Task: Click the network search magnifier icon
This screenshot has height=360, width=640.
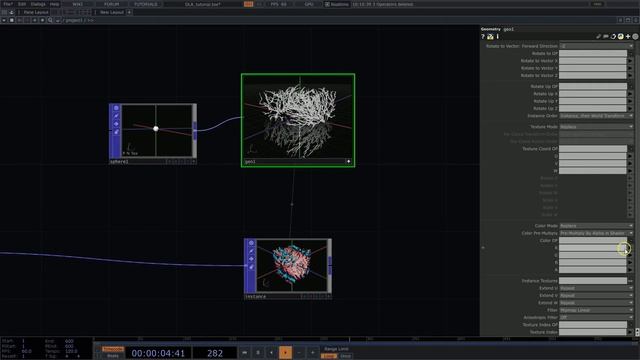Action: 50,20
